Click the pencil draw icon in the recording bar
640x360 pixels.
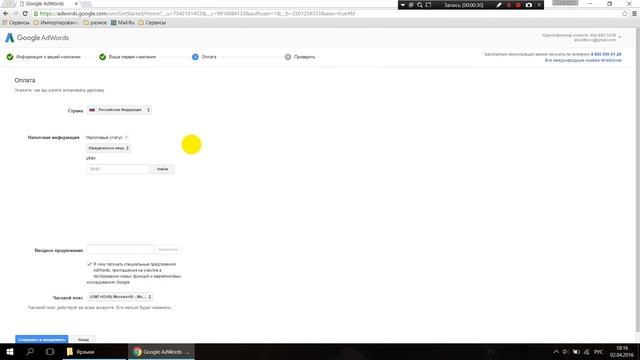click(499, 5)
